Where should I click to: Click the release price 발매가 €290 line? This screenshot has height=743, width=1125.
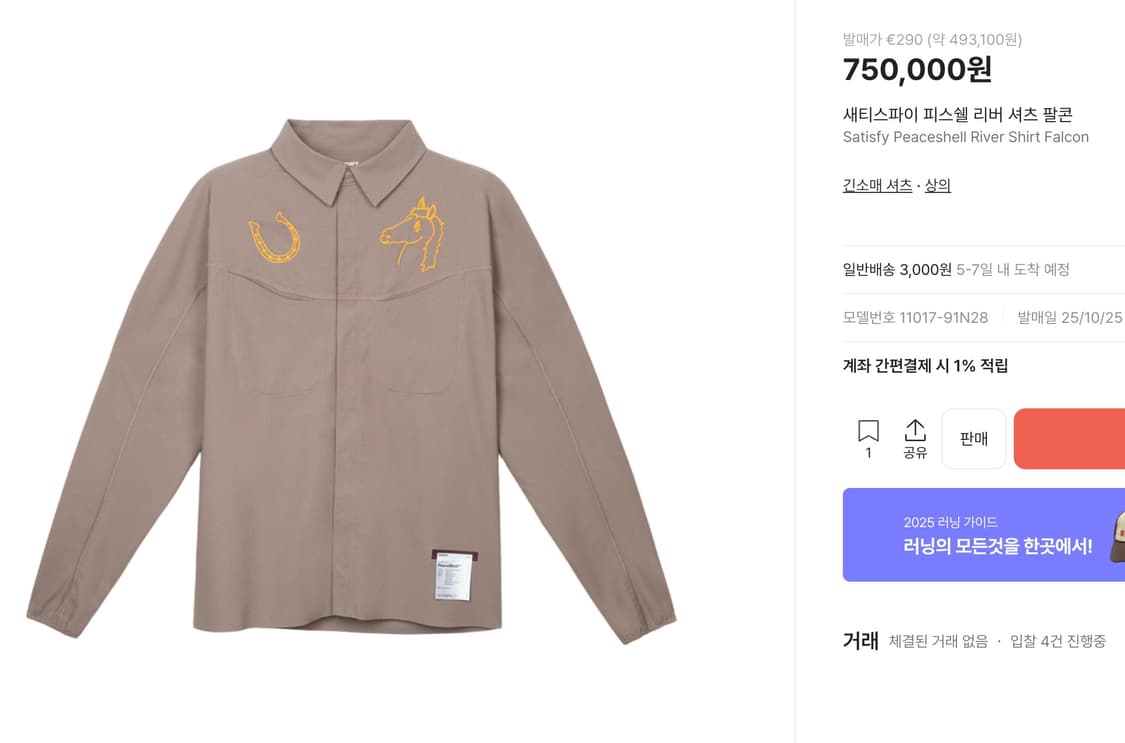pos(930,37)
